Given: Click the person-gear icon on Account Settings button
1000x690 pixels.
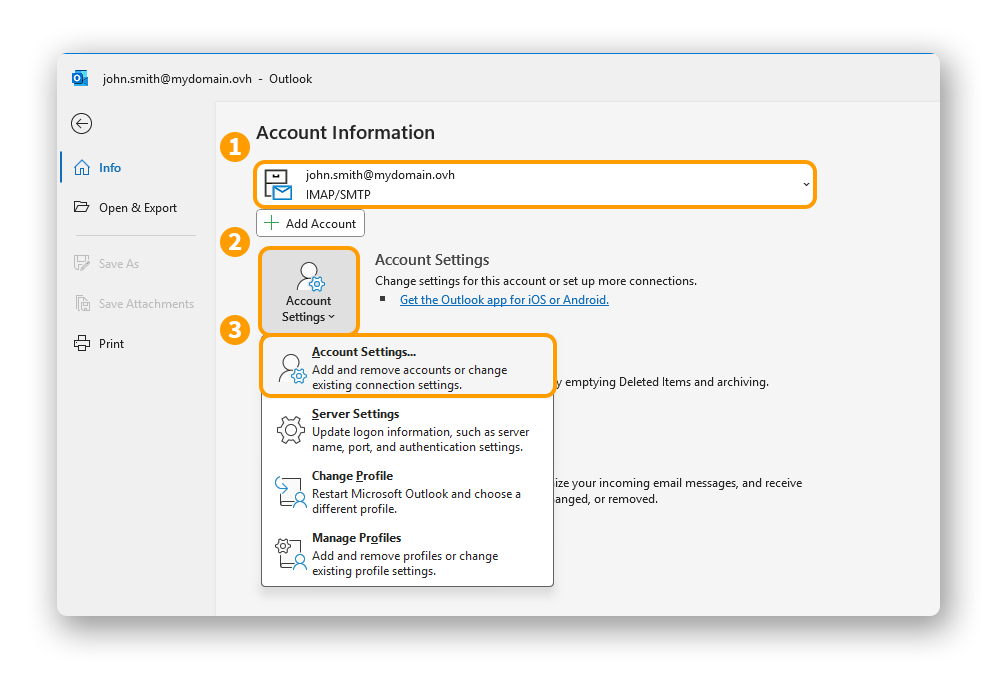Looking at the screenshot, I should click(309, 276).
